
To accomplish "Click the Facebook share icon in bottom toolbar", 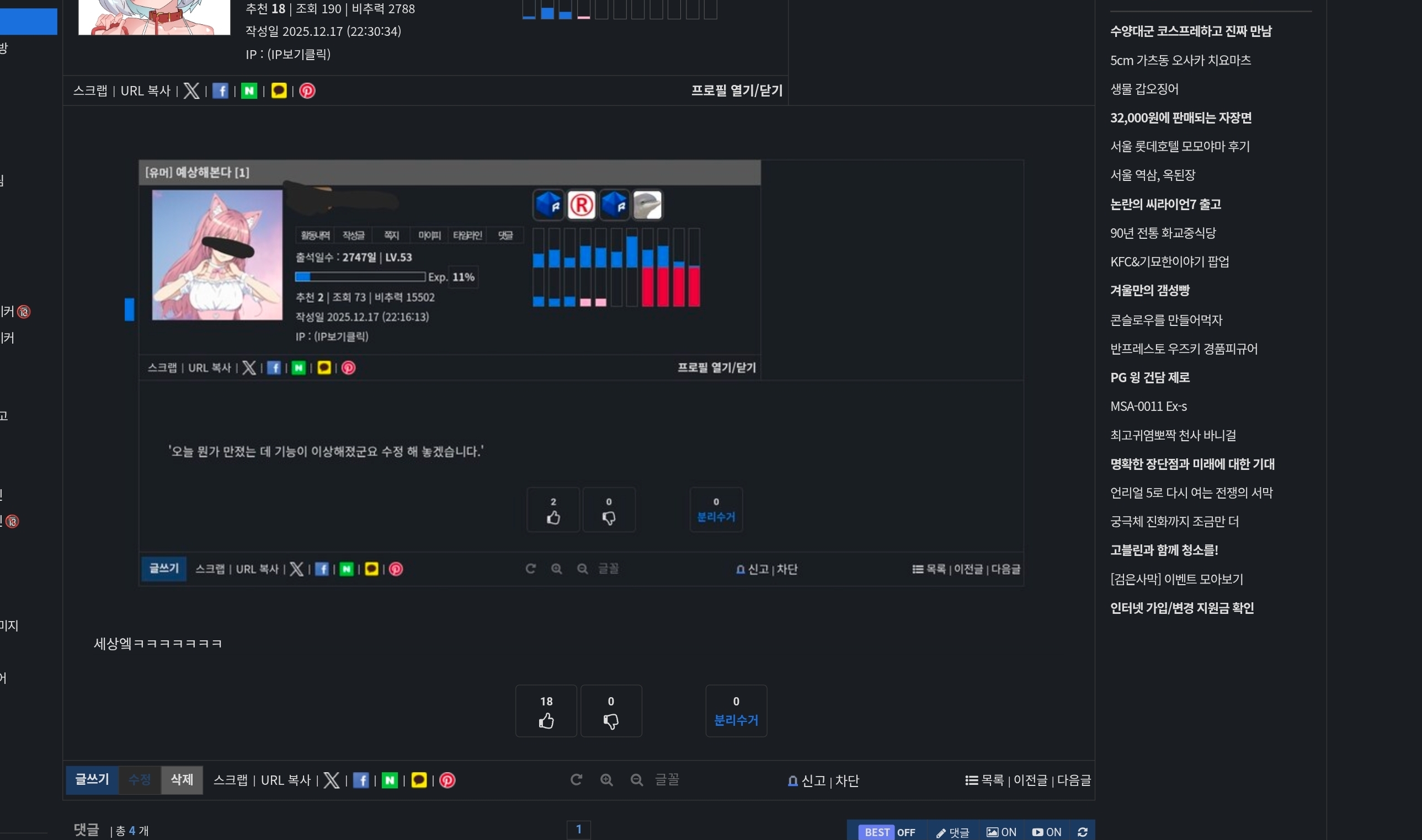I will tap(361, 780).
